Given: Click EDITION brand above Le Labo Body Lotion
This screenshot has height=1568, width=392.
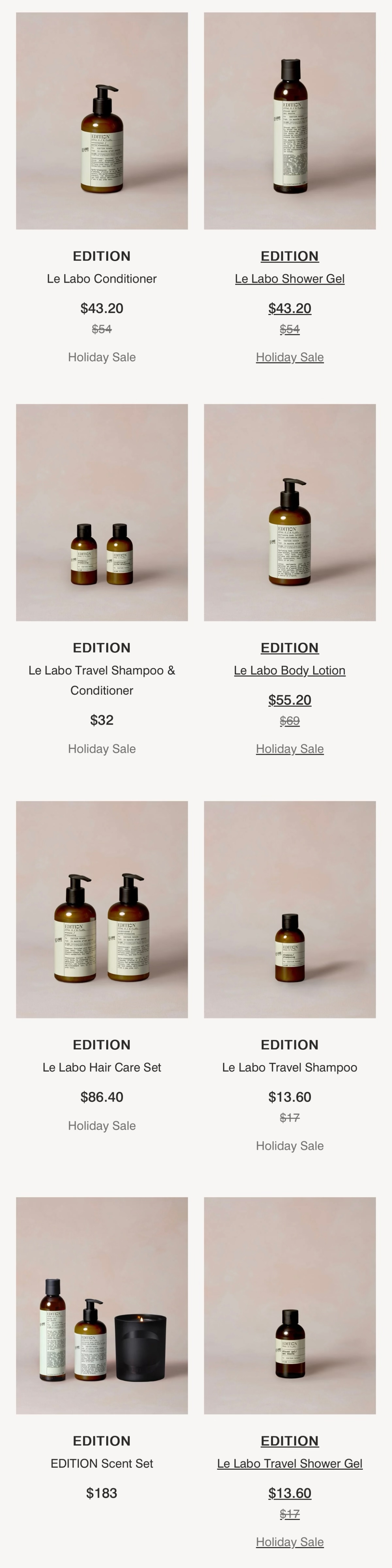Looking at the screenshot, I should pos(290,648).
